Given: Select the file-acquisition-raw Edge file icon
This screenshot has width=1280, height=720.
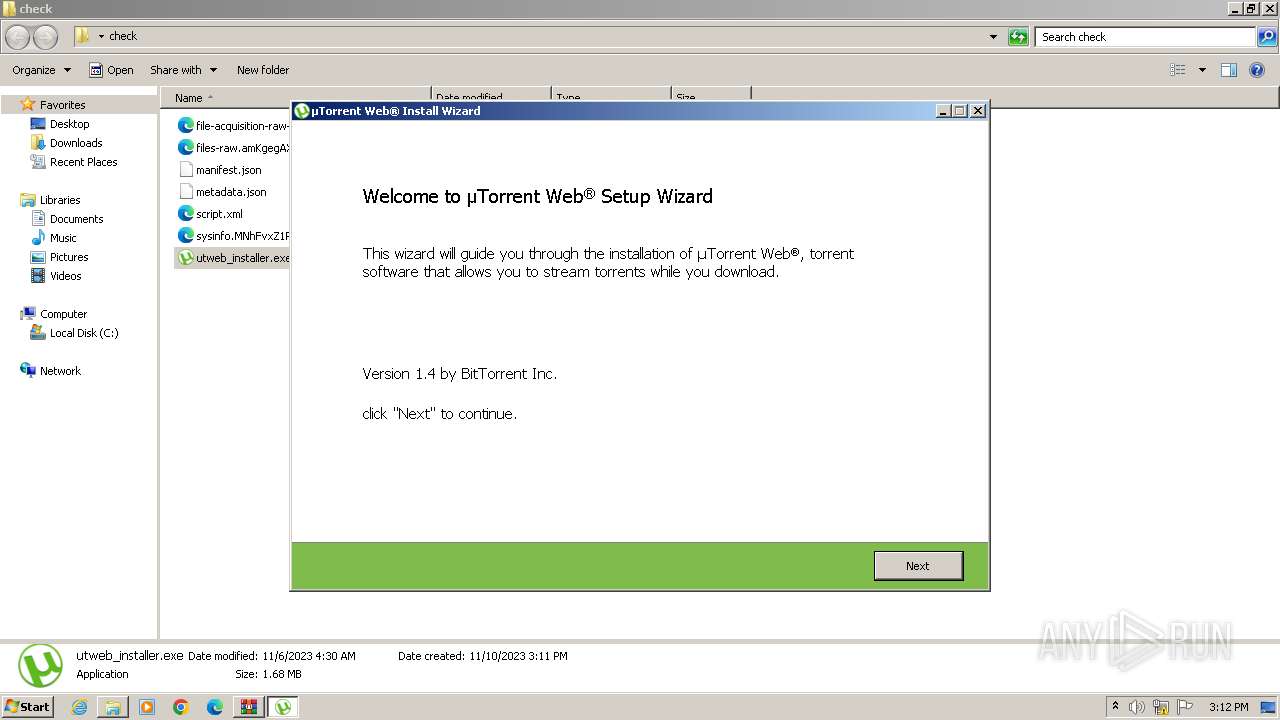Looking at the screenshot, I should click(x=186, y=126).
